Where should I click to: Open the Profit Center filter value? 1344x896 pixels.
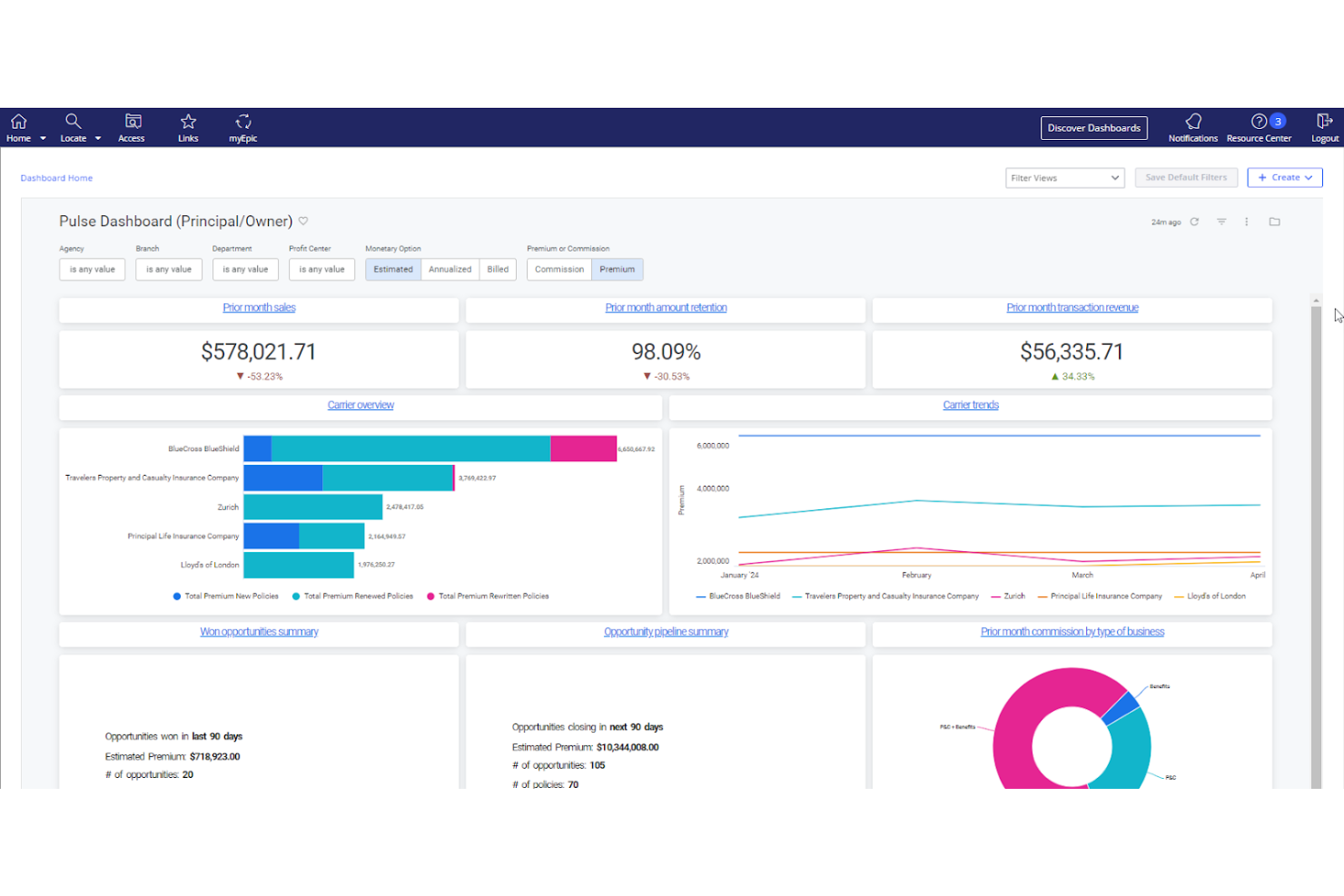click(x=321, y=270)
